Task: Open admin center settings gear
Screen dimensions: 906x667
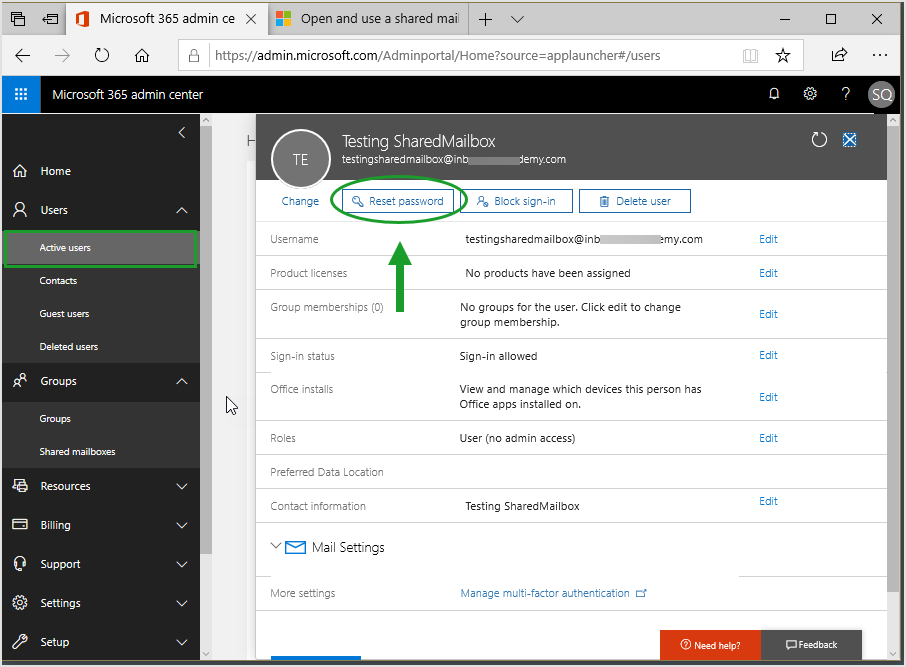Action: [810, 93]
